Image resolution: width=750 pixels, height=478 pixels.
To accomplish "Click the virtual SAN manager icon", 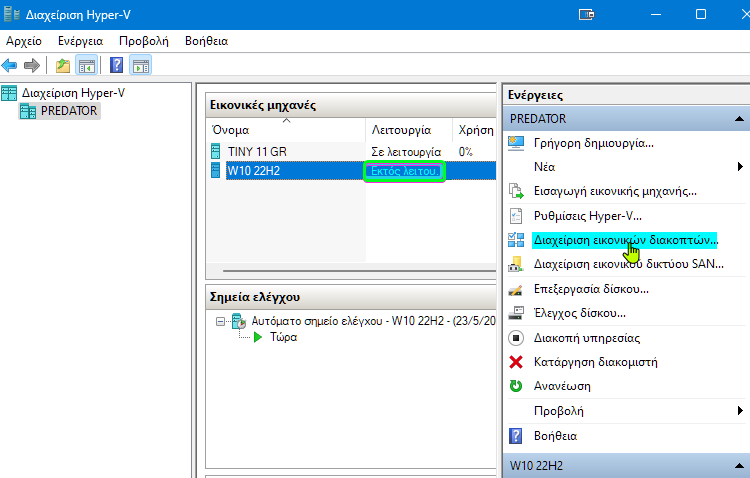I will click(x=516, y=264).
